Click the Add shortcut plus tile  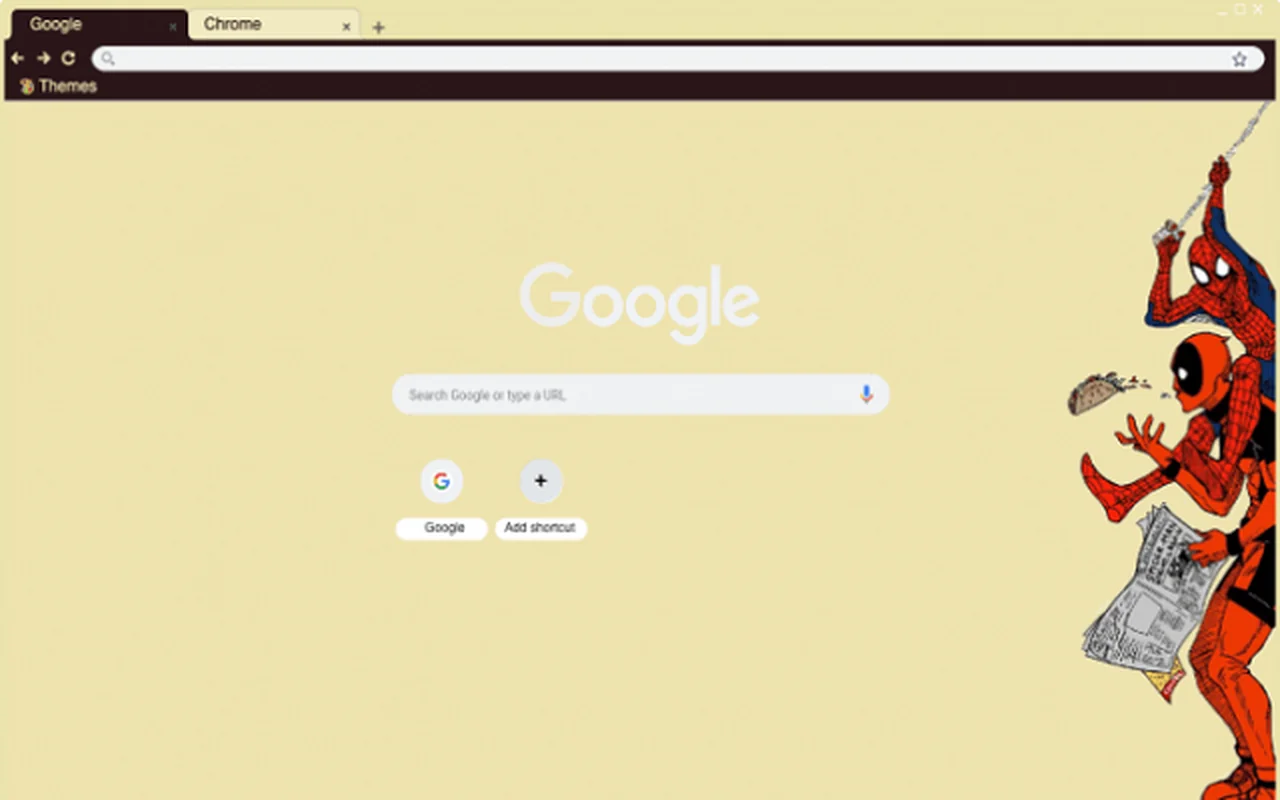541,499
